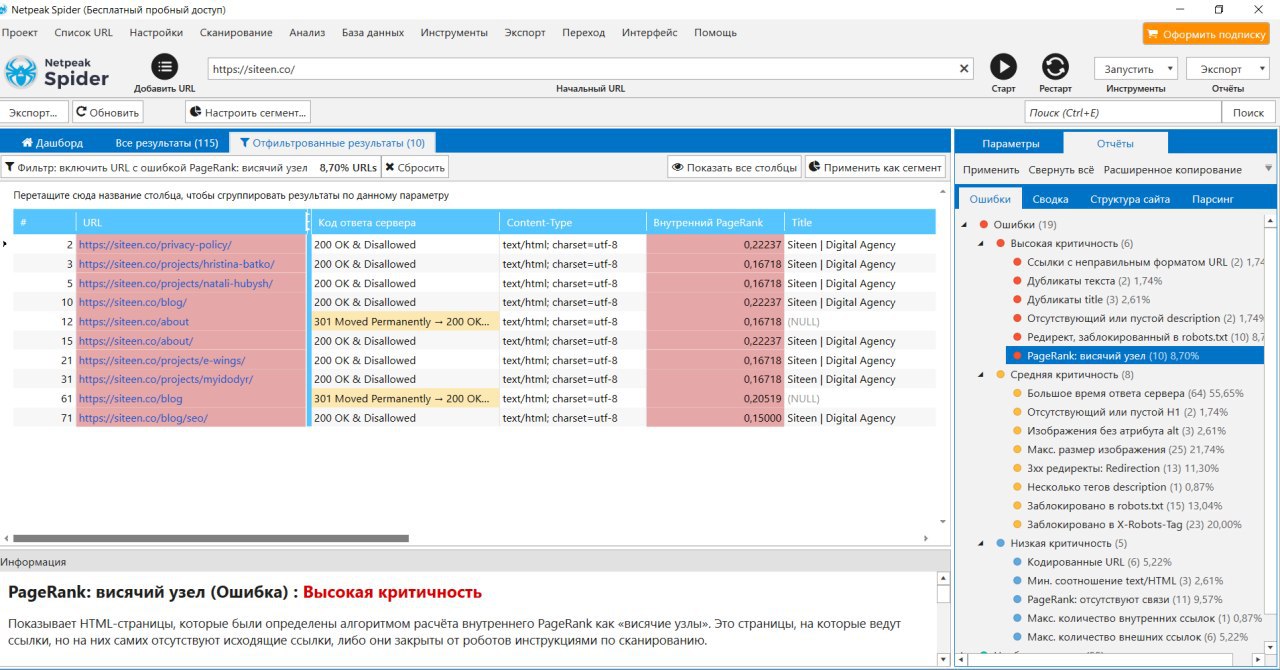Switch to Все результаты (115) tab
This screenshot has width=1280, height=670.
pos(167,143)
